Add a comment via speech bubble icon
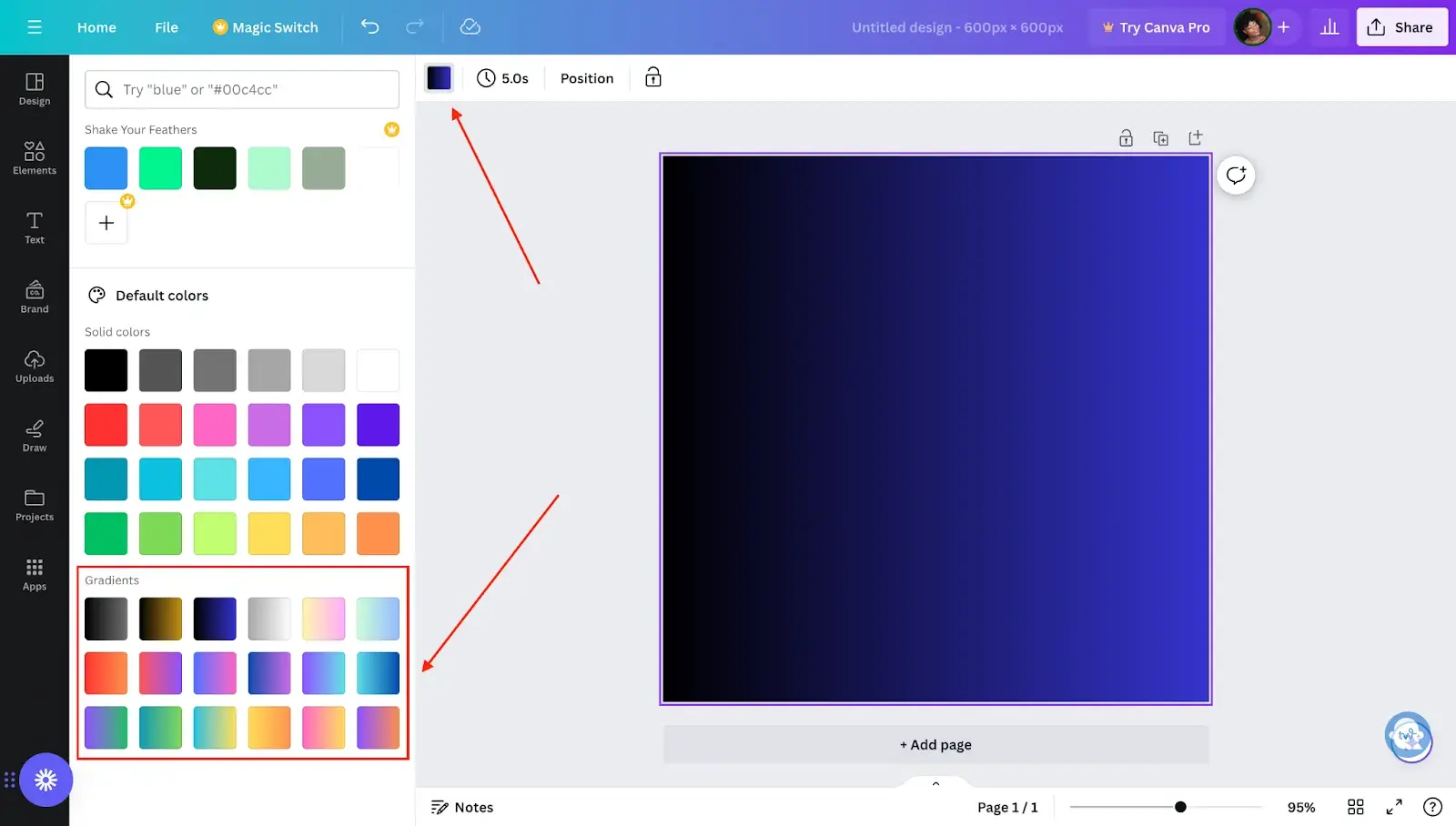The width and height of the screenshot is (1456, 826). coord(1236,175)
